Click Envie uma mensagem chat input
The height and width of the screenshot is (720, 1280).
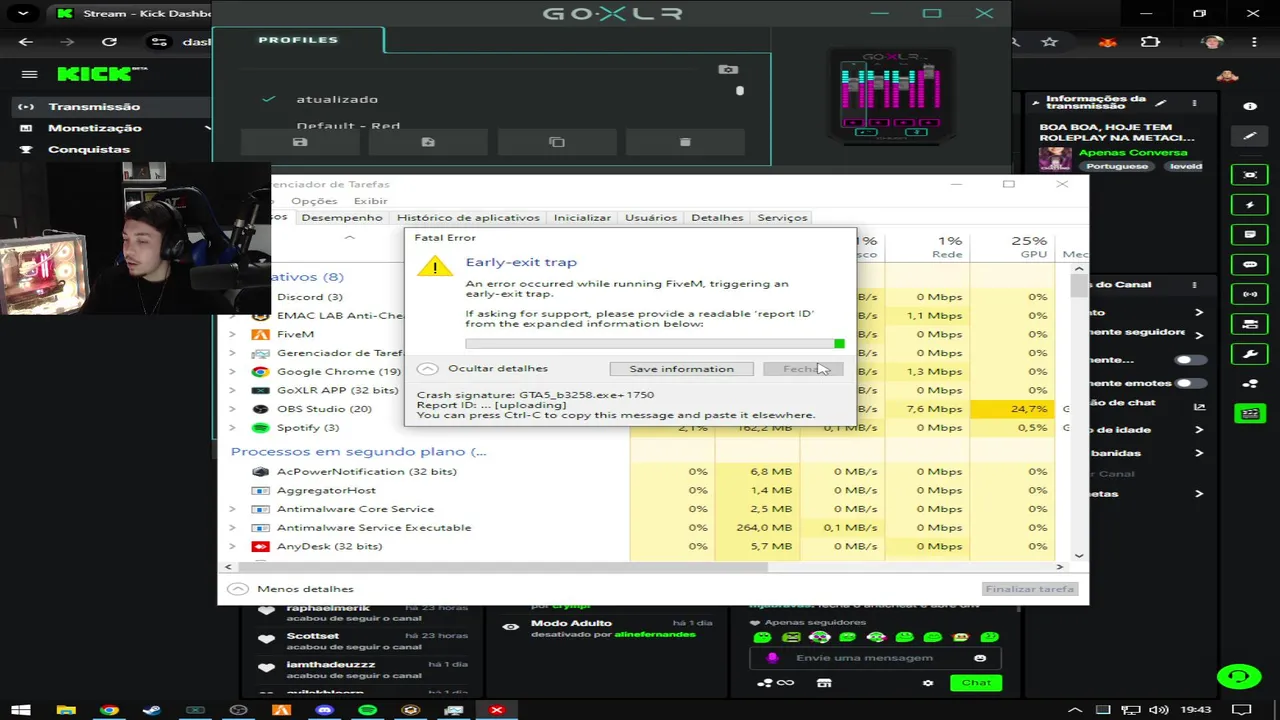865,658
